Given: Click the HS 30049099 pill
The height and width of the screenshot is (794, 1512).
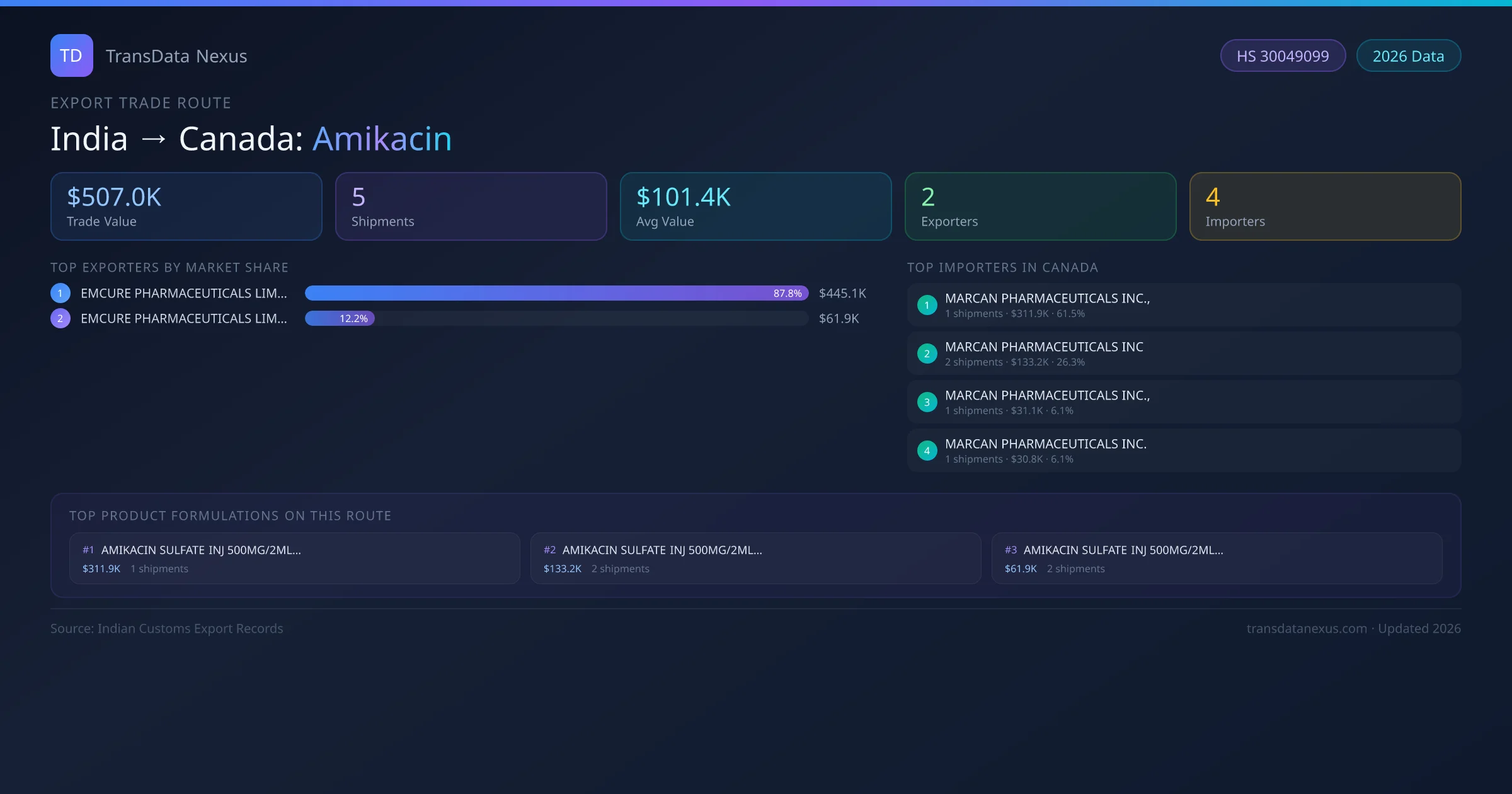Looking at the screenshot, I should (x=1283, y=56).
